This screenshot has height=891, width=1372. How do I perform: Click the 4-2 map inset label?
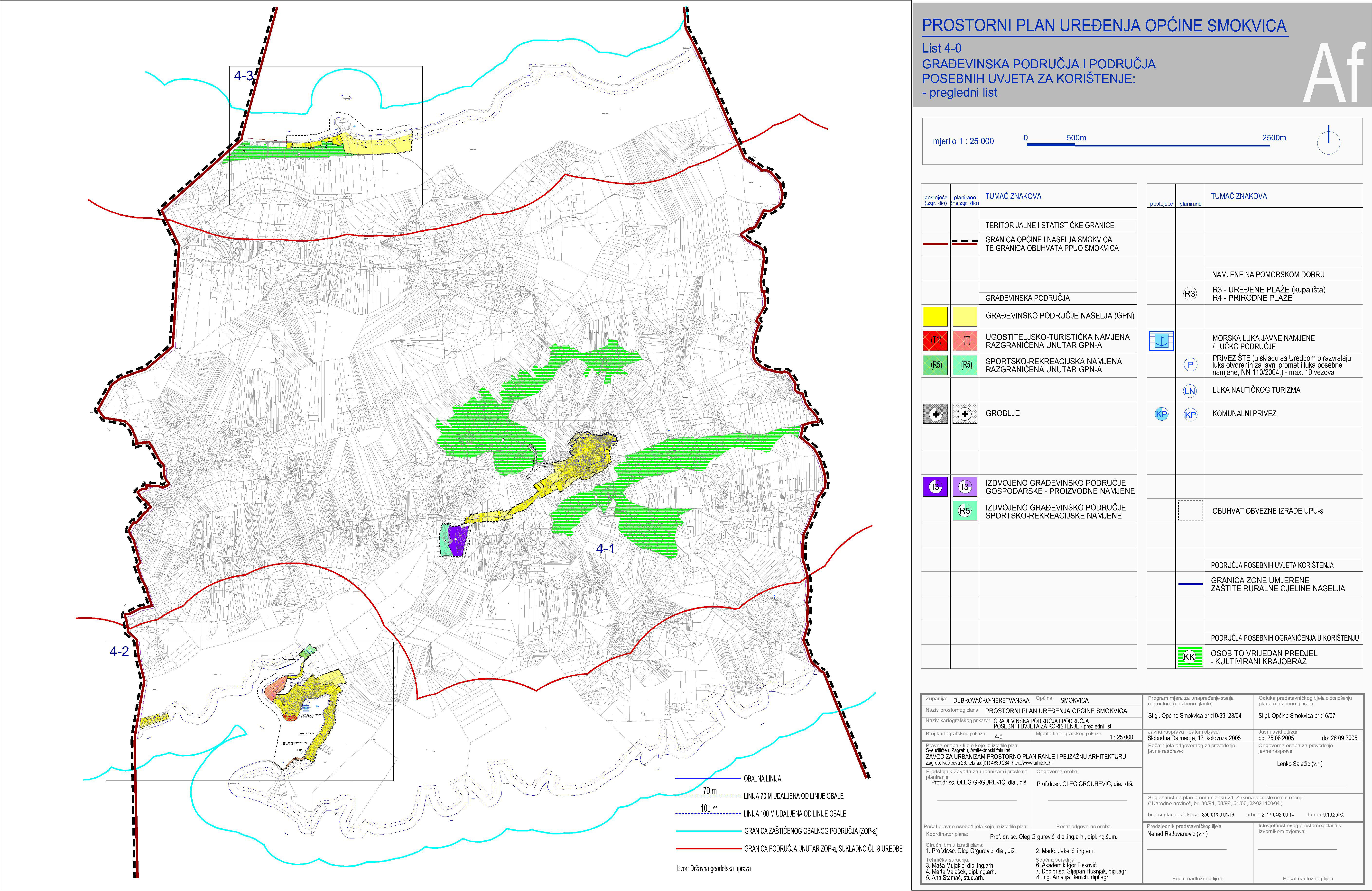[119, 652]
